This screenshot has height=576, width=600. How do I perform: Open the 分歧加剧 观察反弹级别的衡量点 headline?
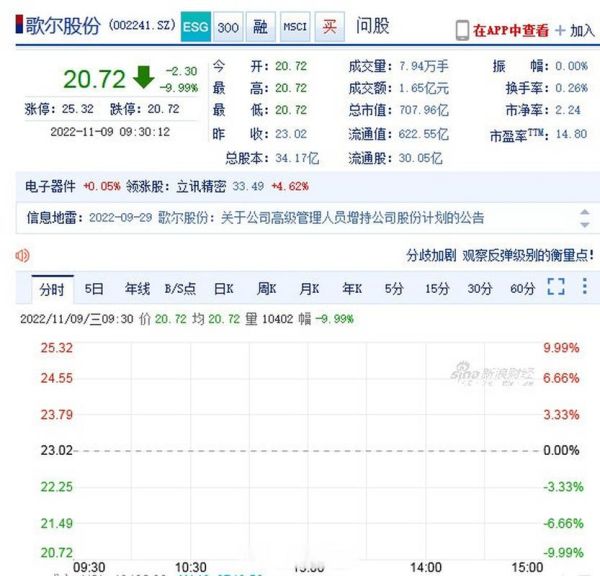coord(500,255)
